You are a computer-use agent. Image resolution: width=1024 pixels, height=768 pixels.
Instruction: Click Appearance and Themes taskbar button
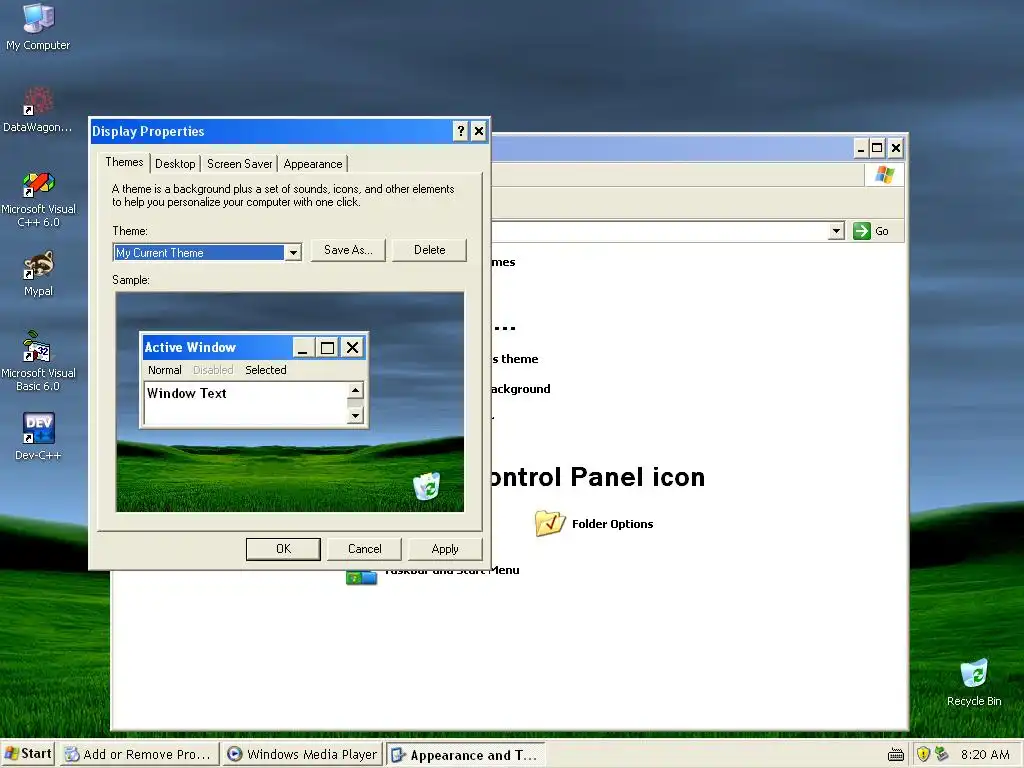(x=464, y=755)
